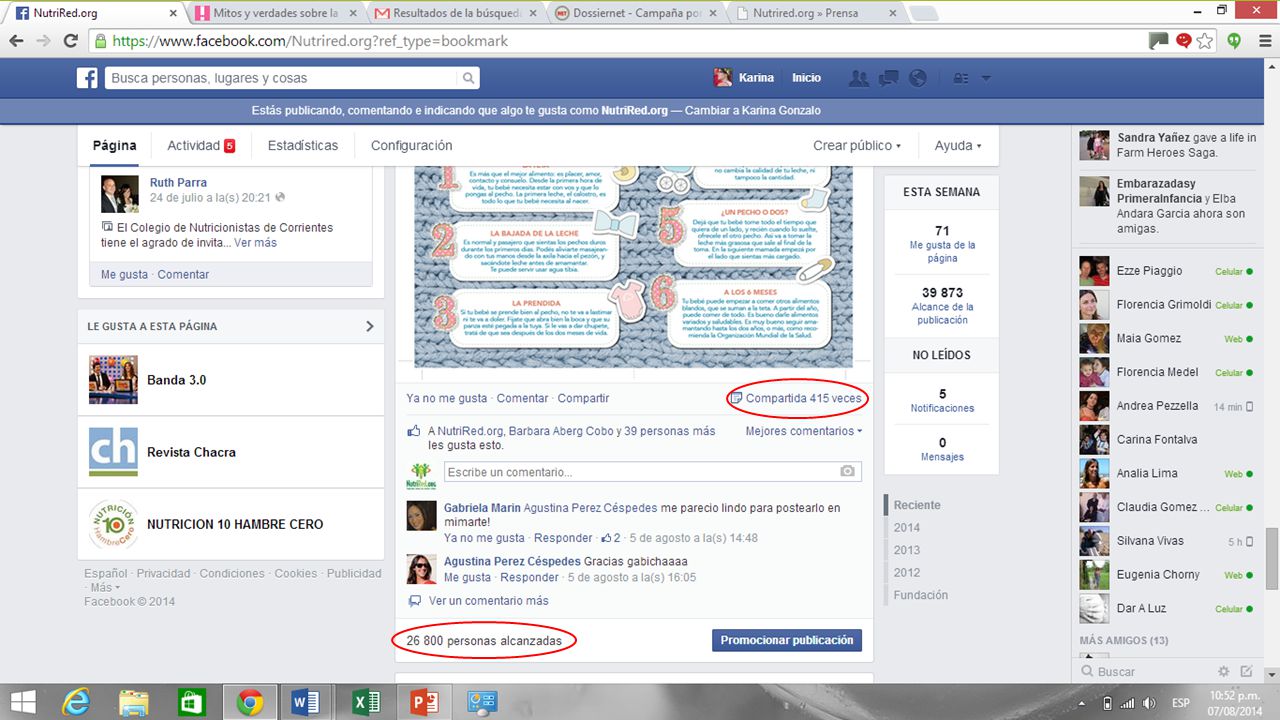Open friend requests icon in header
1280x720 pixels.
[858, 78]
